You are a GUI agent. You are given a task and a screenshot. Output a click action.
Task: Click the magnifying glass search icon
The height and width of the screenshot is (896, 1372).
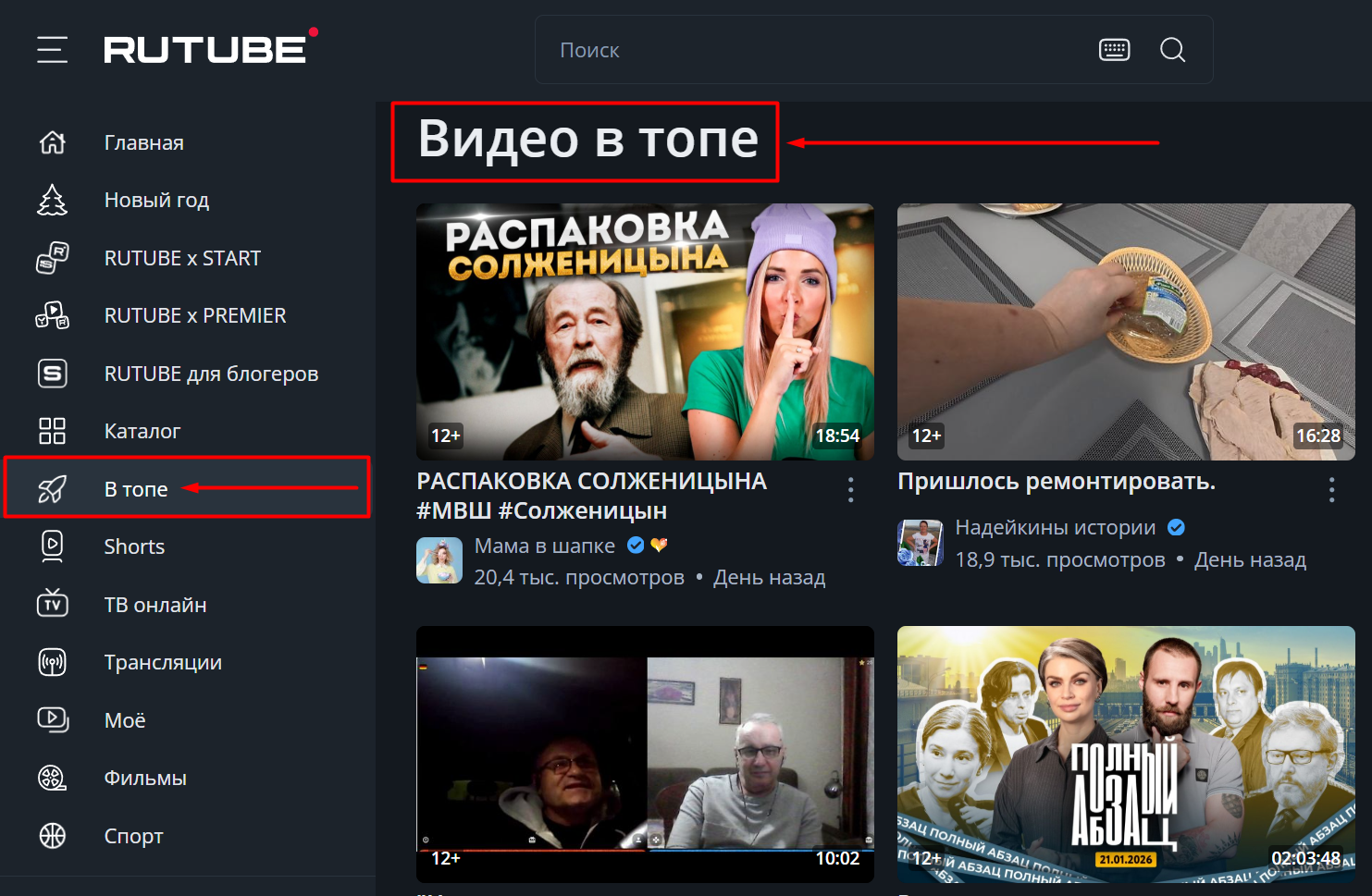(1172, 50)
